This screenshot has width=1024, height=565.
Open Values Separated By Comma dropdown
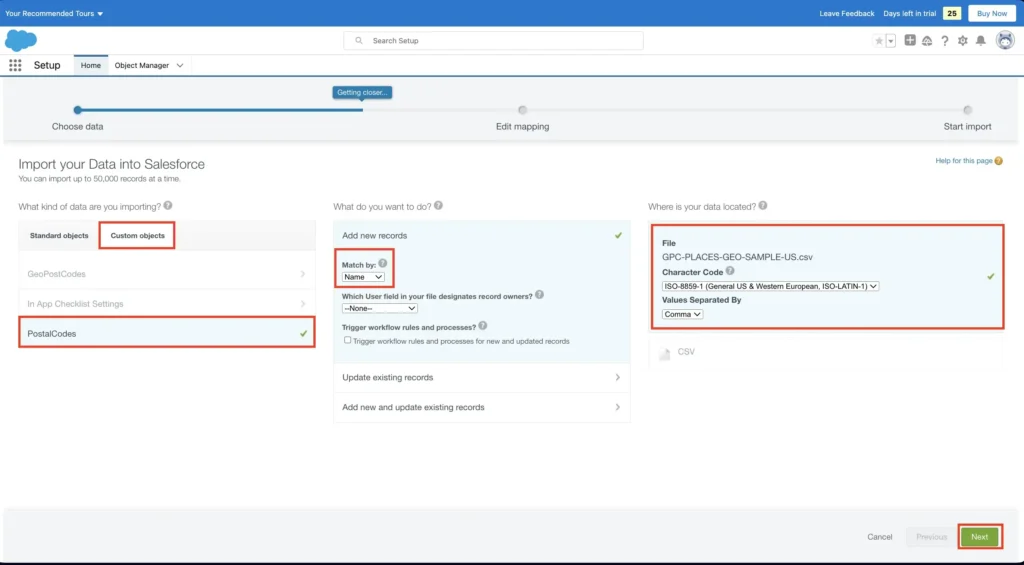(682, 314)
